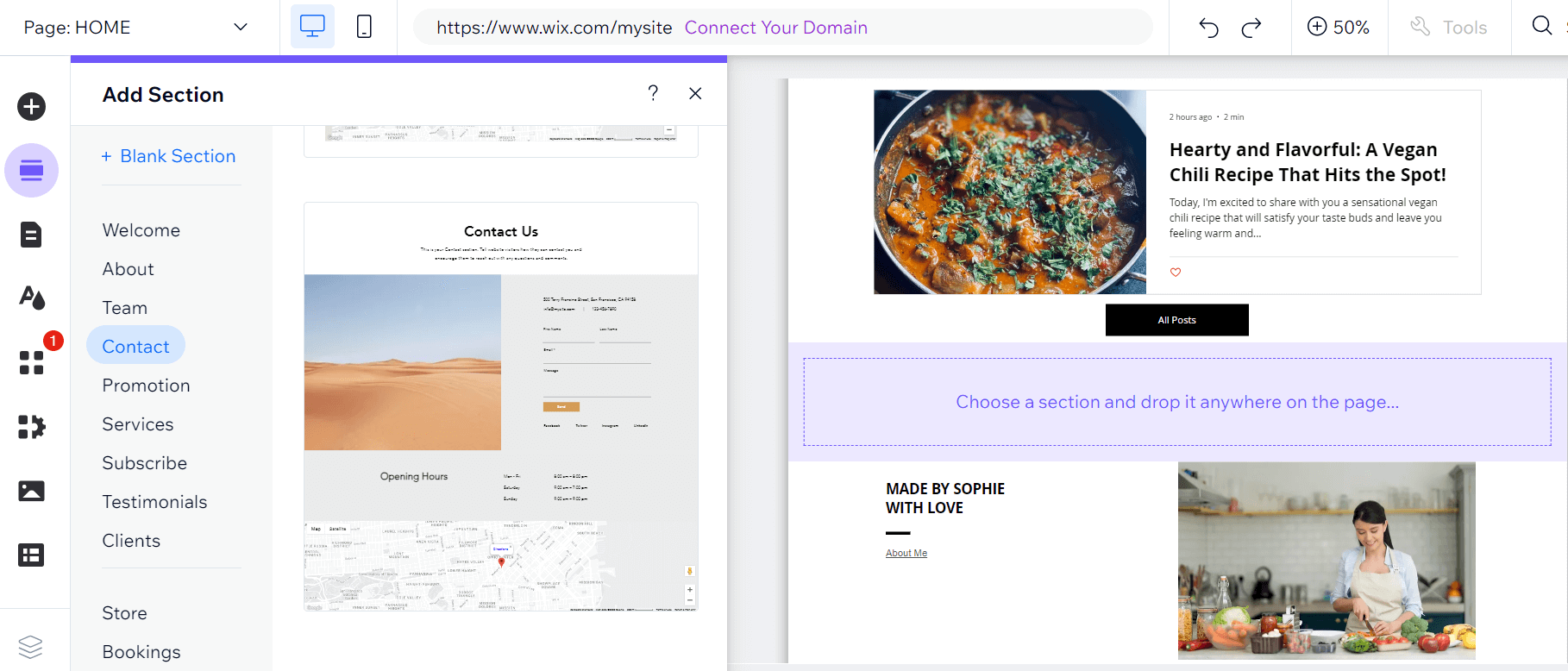
Task: Click the Add Section panel title
Action: coord(163,95)
